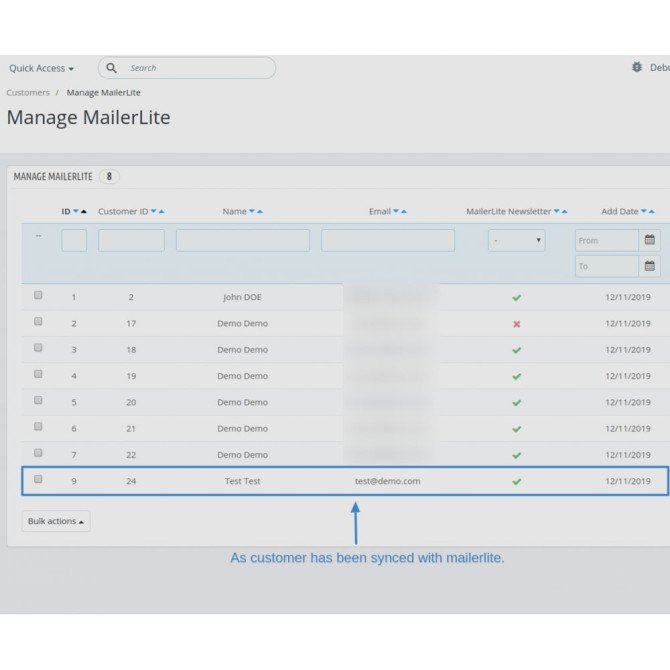Sort ID column descending arrow
This screenshot has height=670, width=670.
pyautogui.click(x=76, y=212)
